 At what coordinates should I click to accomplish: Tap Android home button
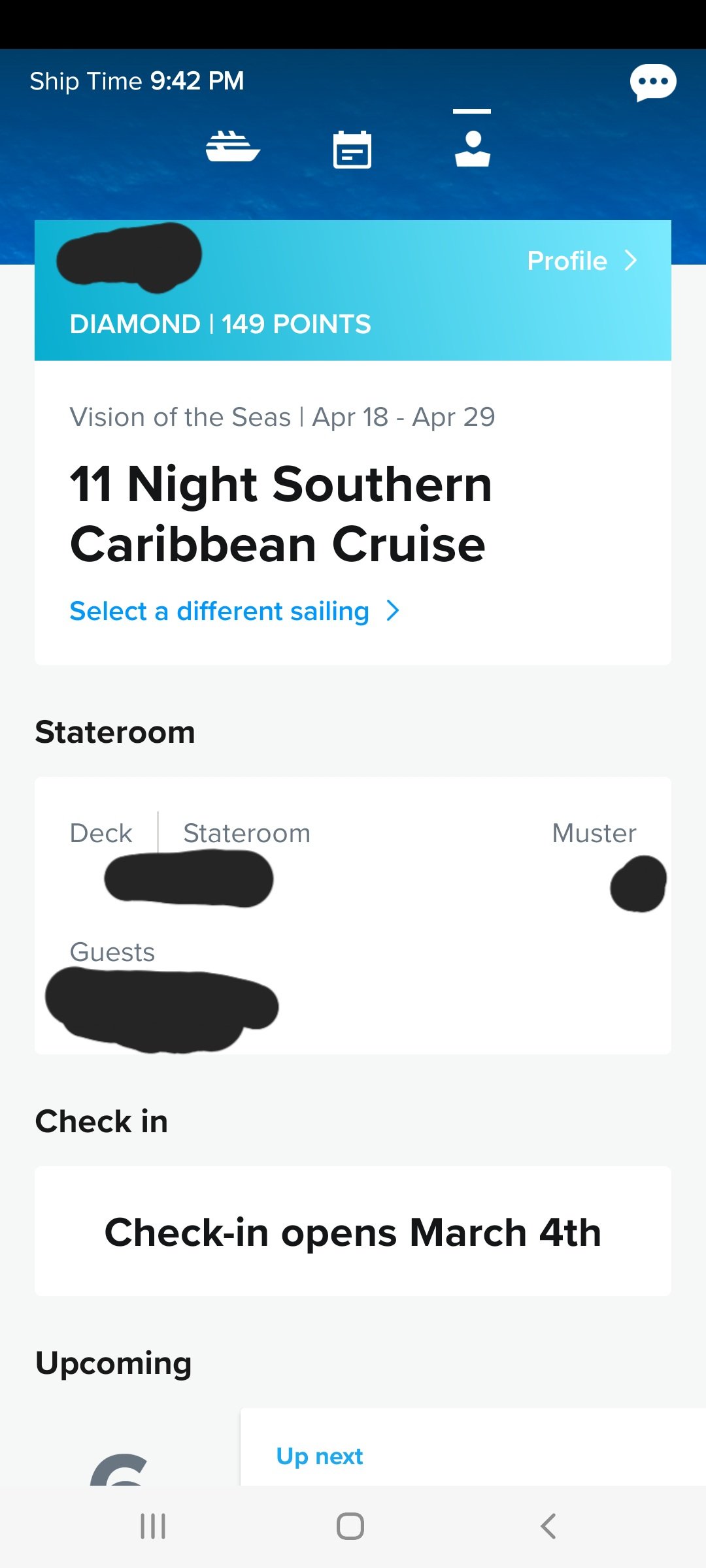coord(350,1526)
